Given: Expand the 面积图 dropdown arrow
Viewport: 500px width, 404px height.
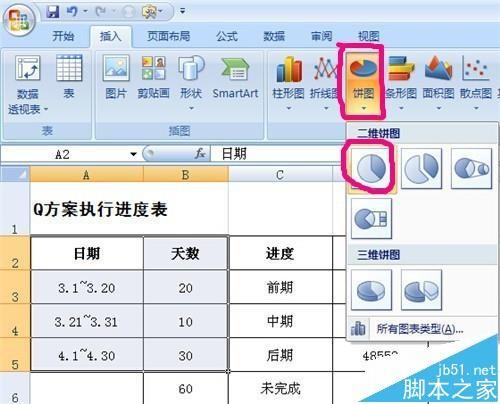Looking at the screenshot, I should (439, 108).
